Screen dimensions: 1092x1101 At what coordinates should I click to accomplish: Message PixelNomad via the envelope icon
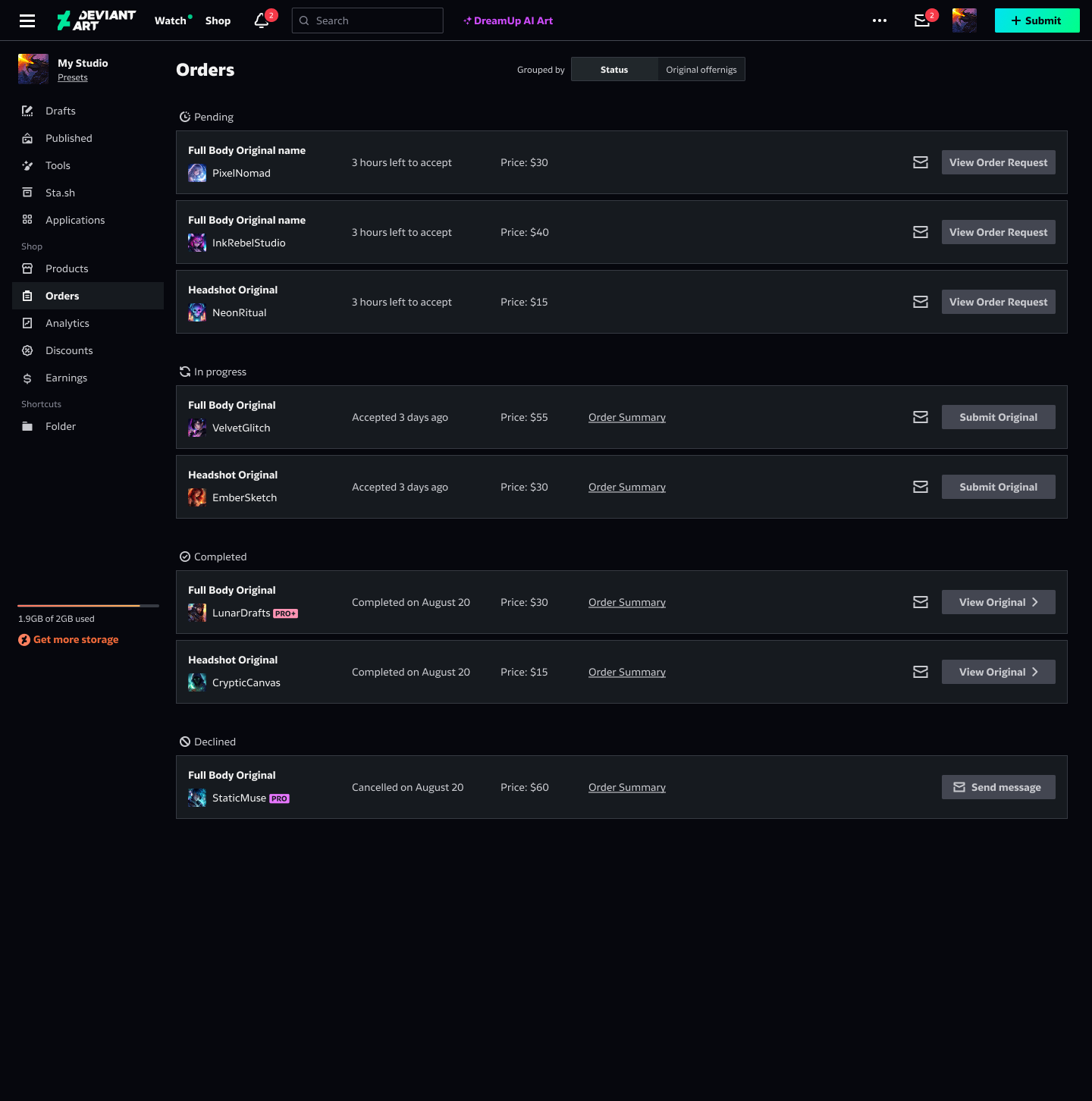coord(920,162)
